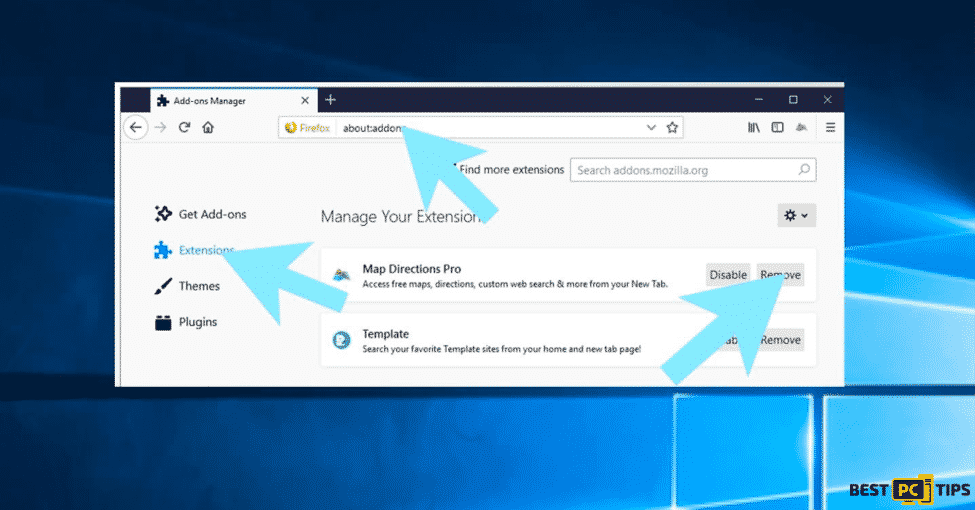Image resolution: width=975 pixels, height=510 pixels.
Task: Click the Map Directions Pro toolbar icon
Action: 802,128
